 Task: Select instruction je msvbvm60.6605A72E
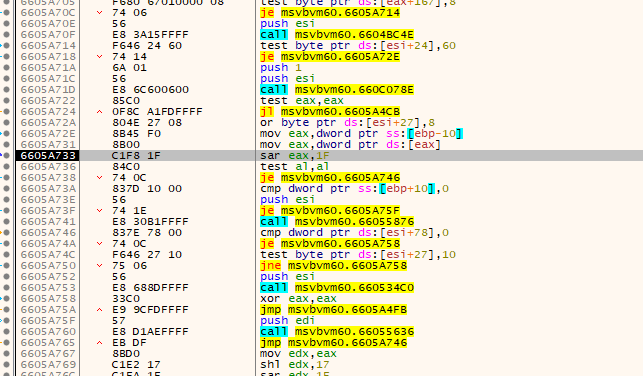tap(330, 57)
